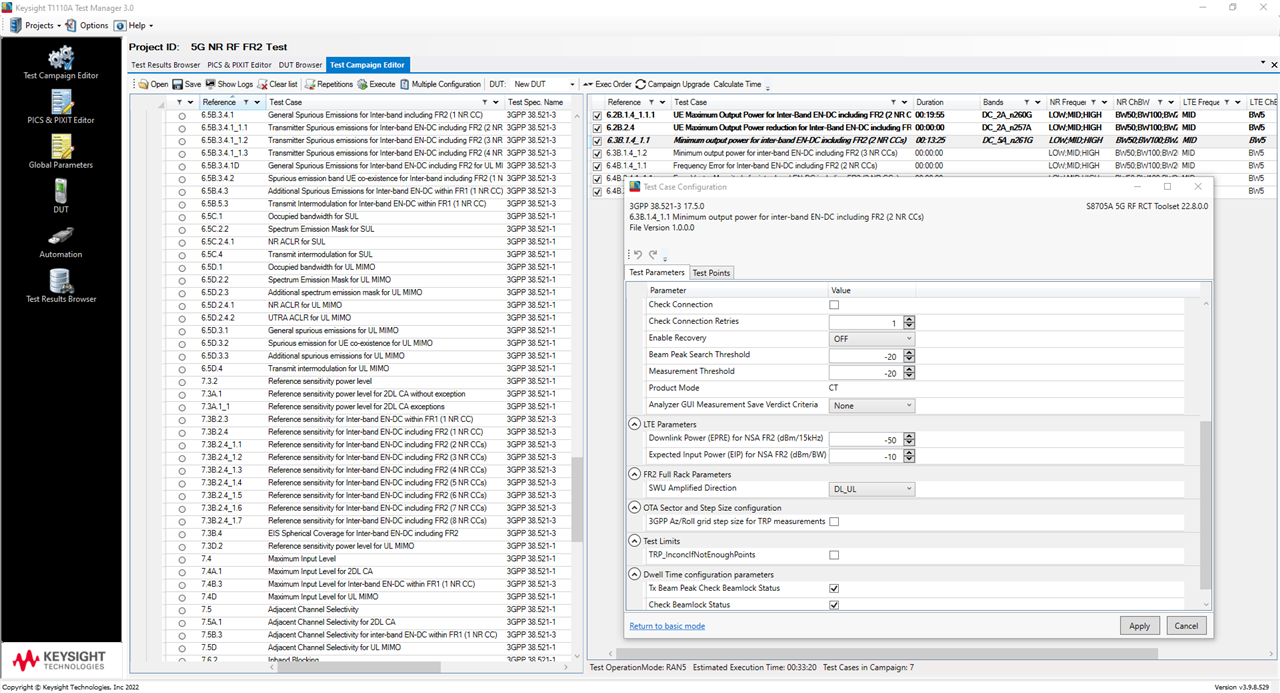Screen dimensions: 1280x693
Task: Uncheck Tx Beam Peak Check Beamlock Status
Action: click(834, 589)
